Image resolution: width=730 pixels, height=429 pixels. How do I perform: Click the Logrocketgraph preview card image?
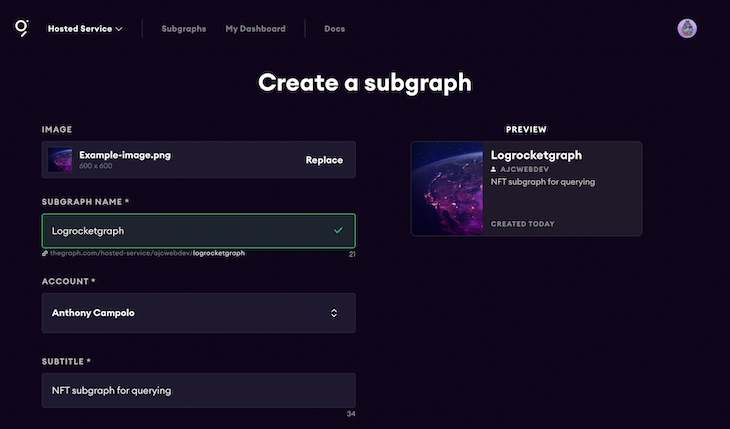point(447,188)
